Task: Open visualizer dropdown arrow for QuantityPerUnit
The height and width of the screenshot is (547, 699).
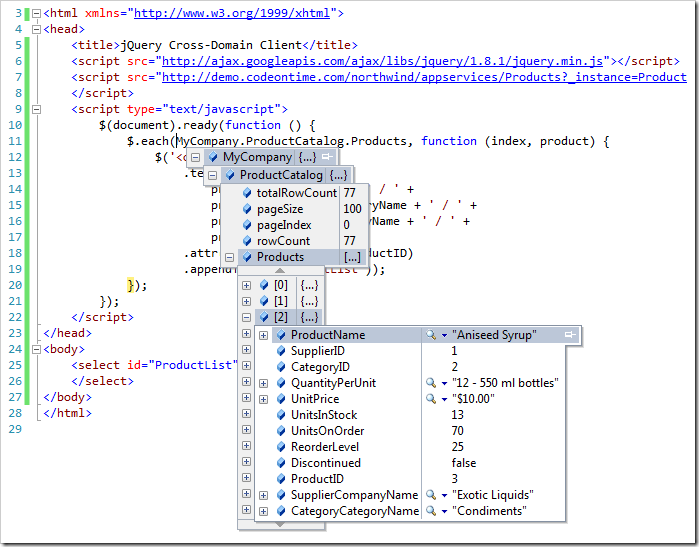Action: pyautogui.click(x=444, y=383)
